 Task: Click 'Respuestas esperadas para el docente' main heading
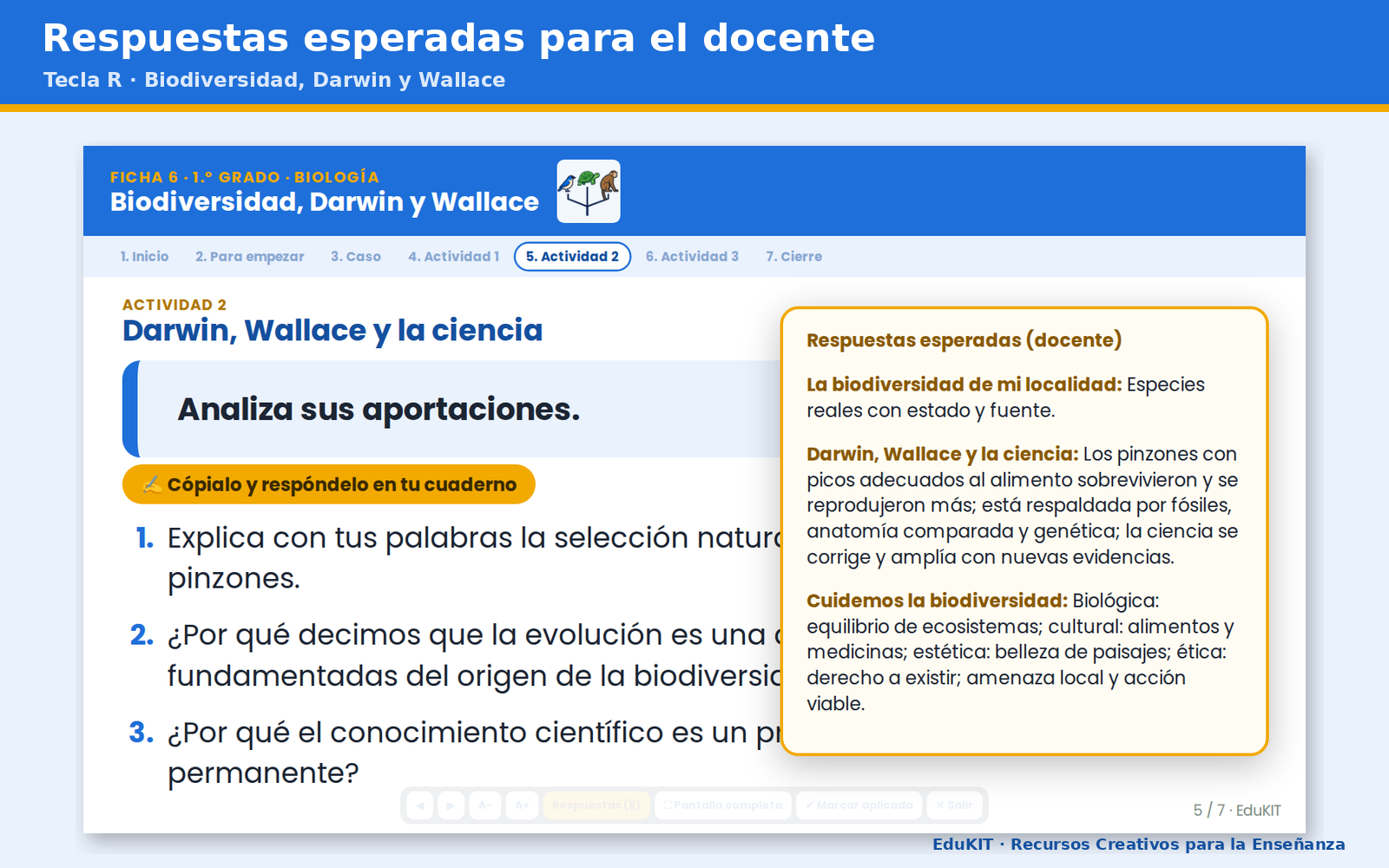pyautogui.click(x=459, y=38)
